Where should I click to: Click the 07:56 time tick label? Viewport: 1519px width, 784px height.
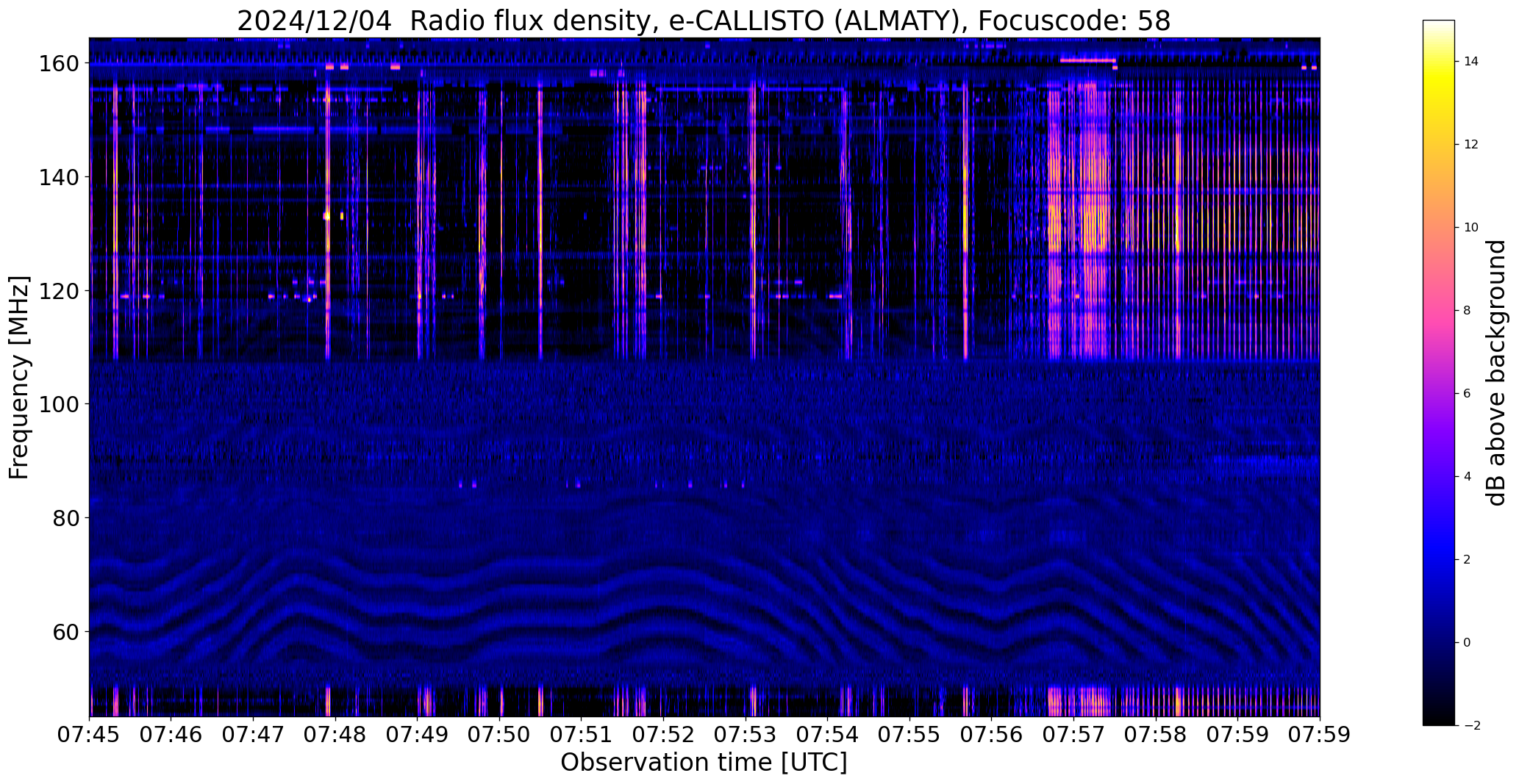(992, 736)
